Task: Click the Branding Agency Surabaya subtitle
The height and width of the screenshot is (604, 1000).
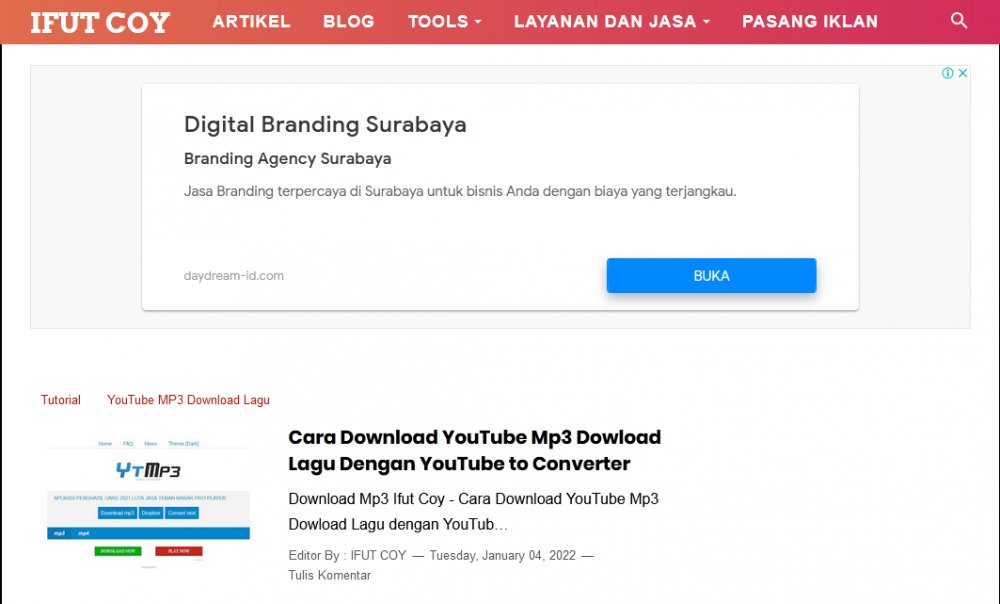Action: [288, 159]
